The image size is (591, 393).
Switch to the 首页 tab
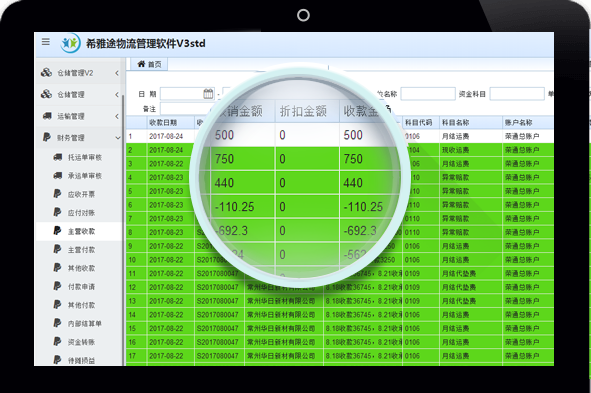pyautogui.click(x=149, y=64)
